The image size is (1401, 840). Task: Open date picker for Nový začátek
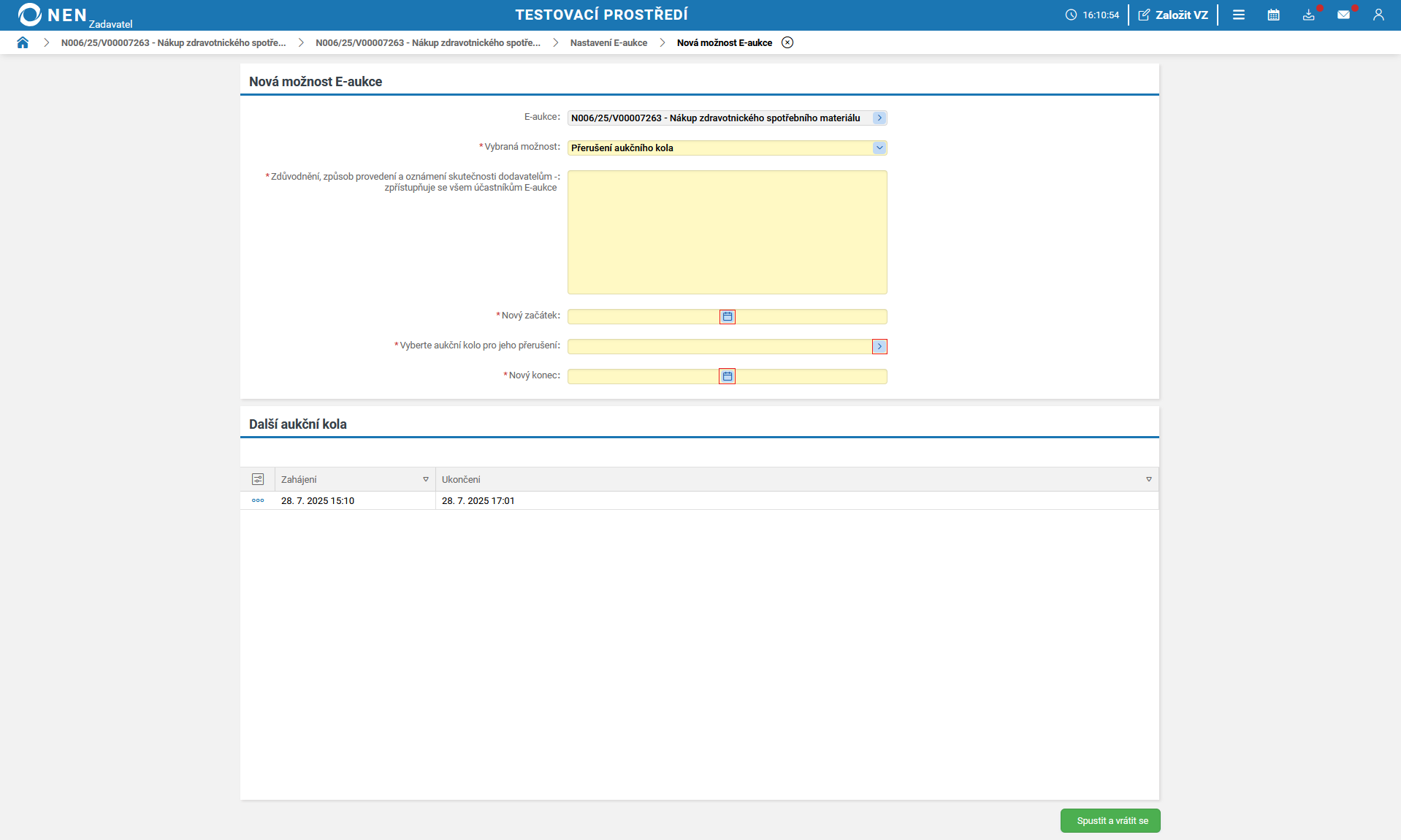pyautogui.click(x=728, y=316)
